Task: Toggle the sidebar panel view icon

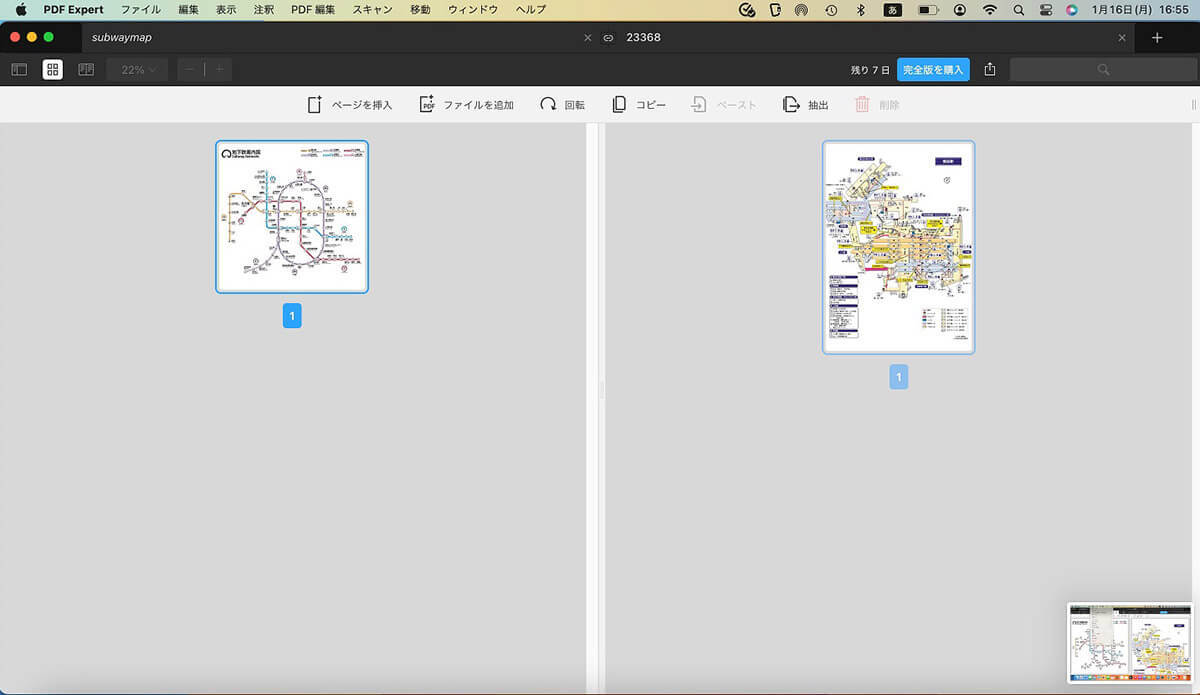Action: point(19,70)
